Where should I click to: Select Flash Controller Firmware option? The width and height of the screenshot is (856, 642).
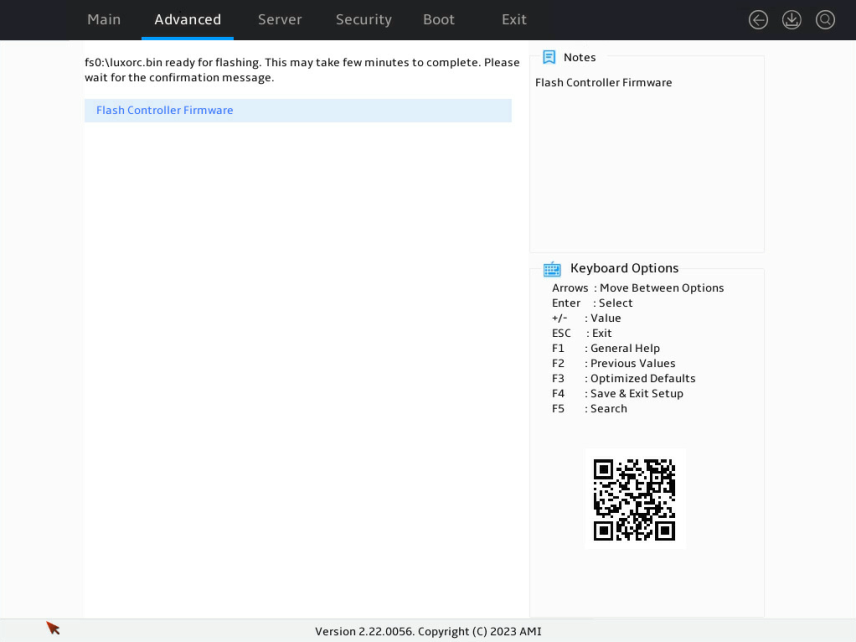coord(298,110)
